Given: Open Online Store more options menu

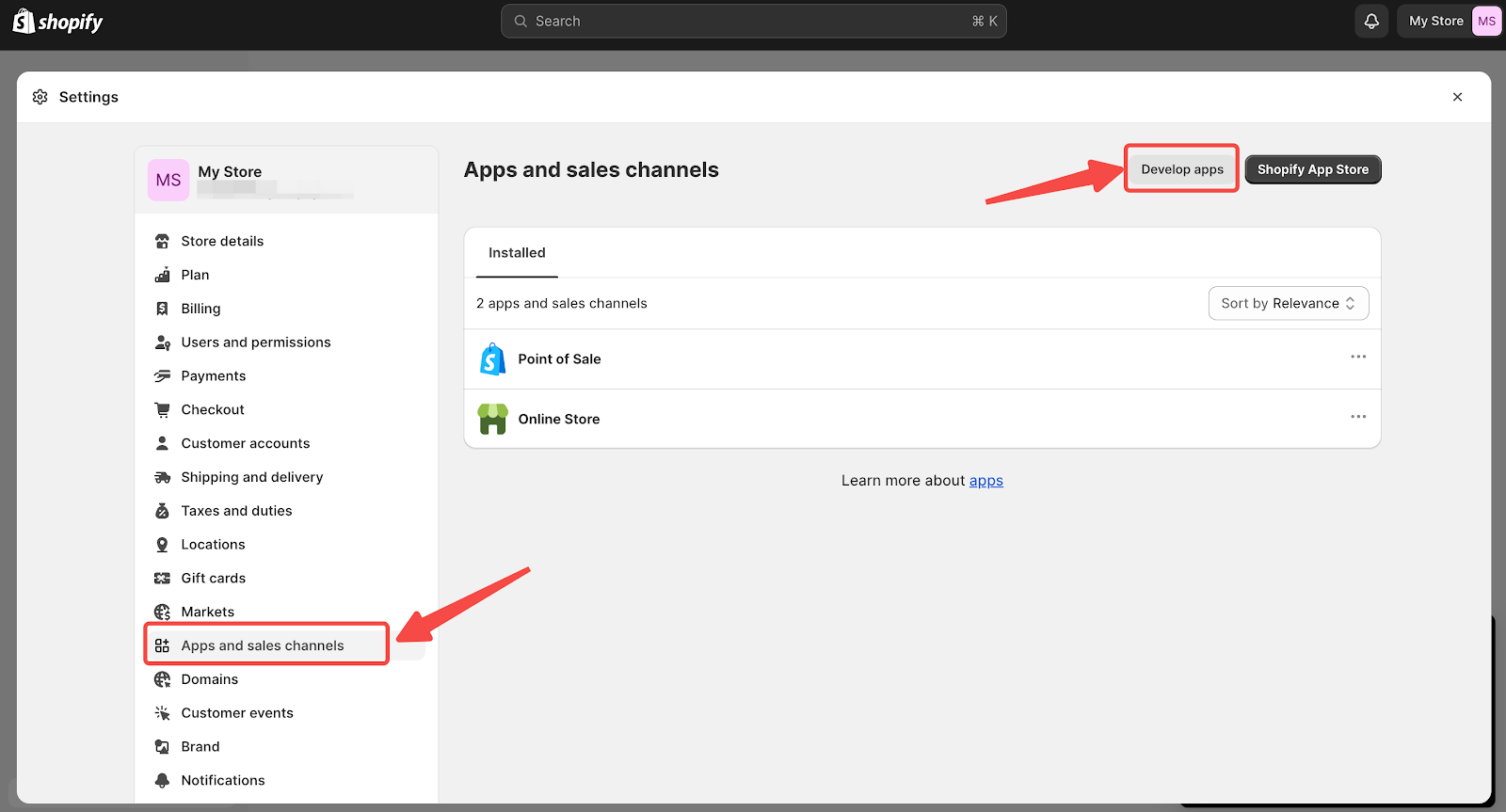Looking at the screenshot, I should 1358,417.
